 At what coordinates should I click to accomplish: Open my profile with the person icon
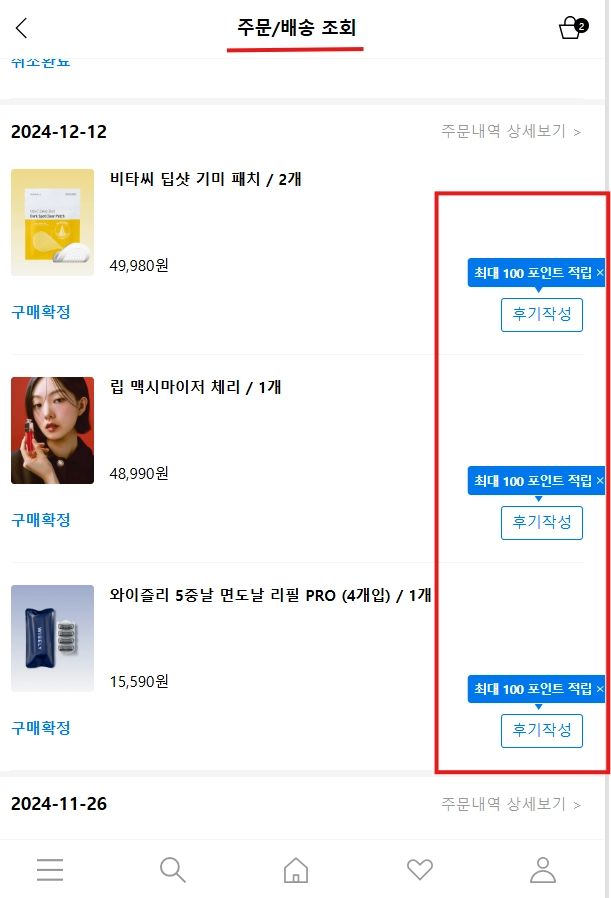point(543,869)
